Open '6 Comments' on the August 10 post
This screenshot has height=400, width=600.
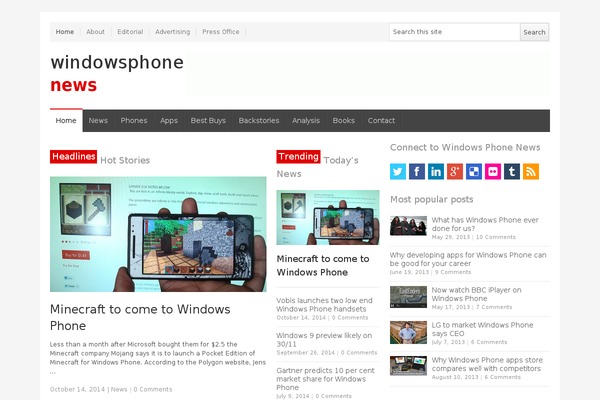pyautogui.click(x=502, y=377)
